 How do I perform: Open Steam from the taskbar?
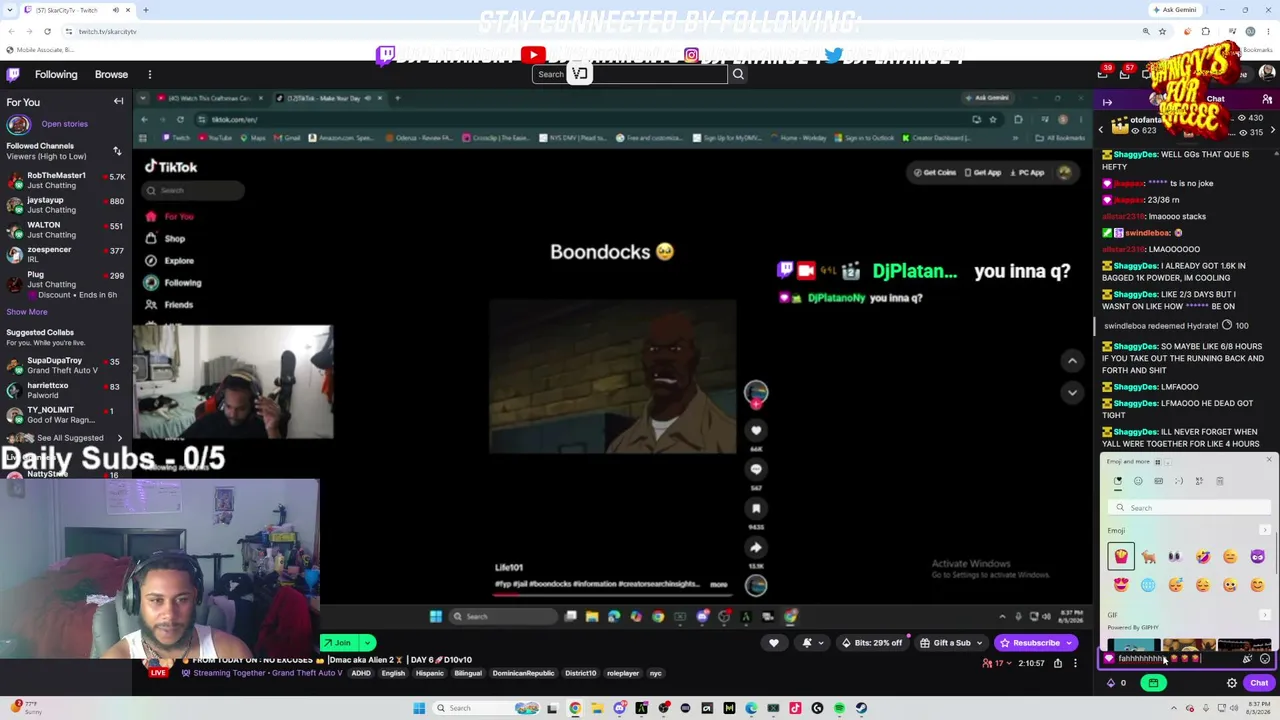[861, 708]
